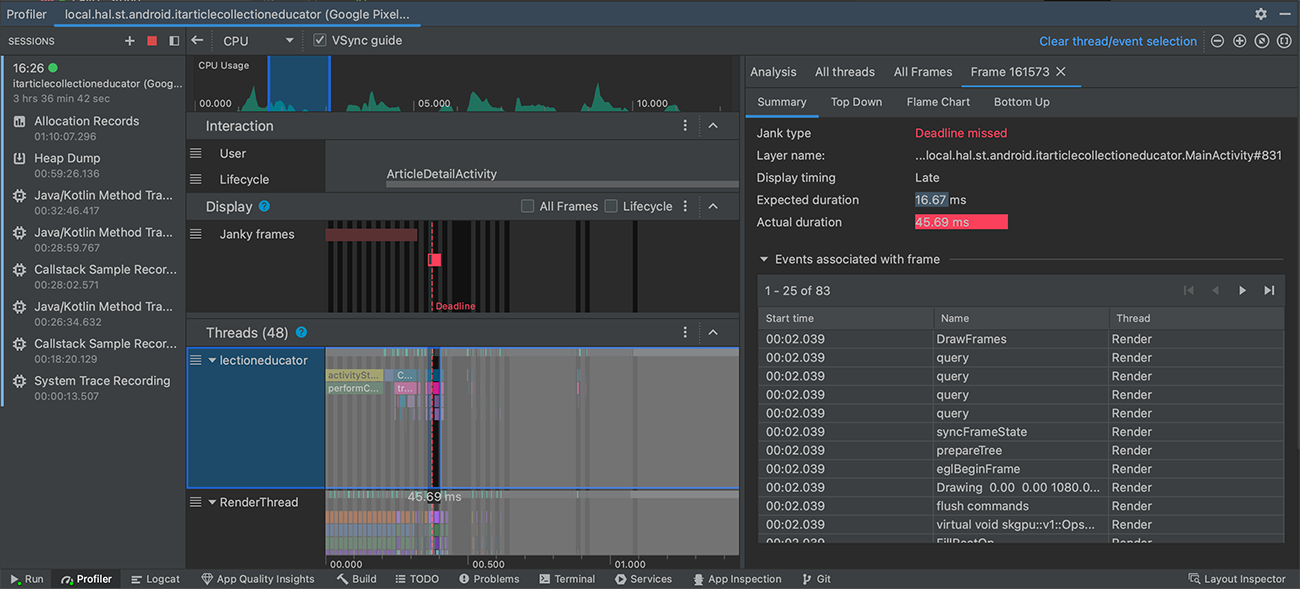Open the CPU profiler dropdown

click(x=258, y=41)
